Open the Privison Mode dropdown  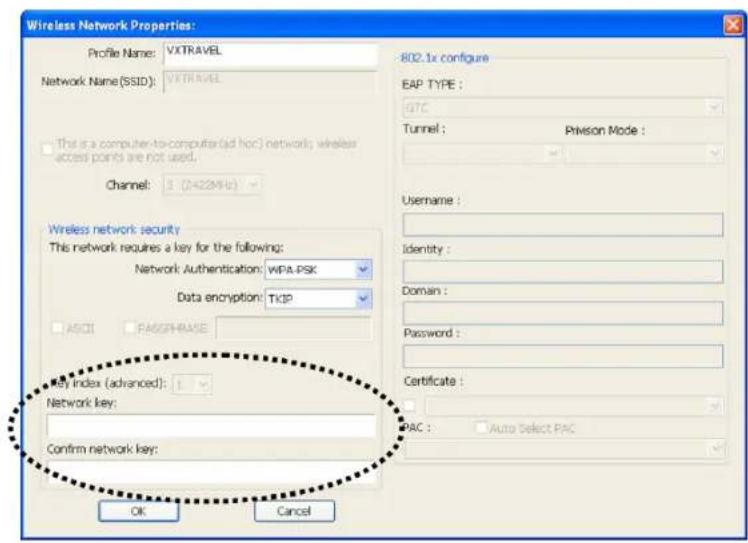645,154
